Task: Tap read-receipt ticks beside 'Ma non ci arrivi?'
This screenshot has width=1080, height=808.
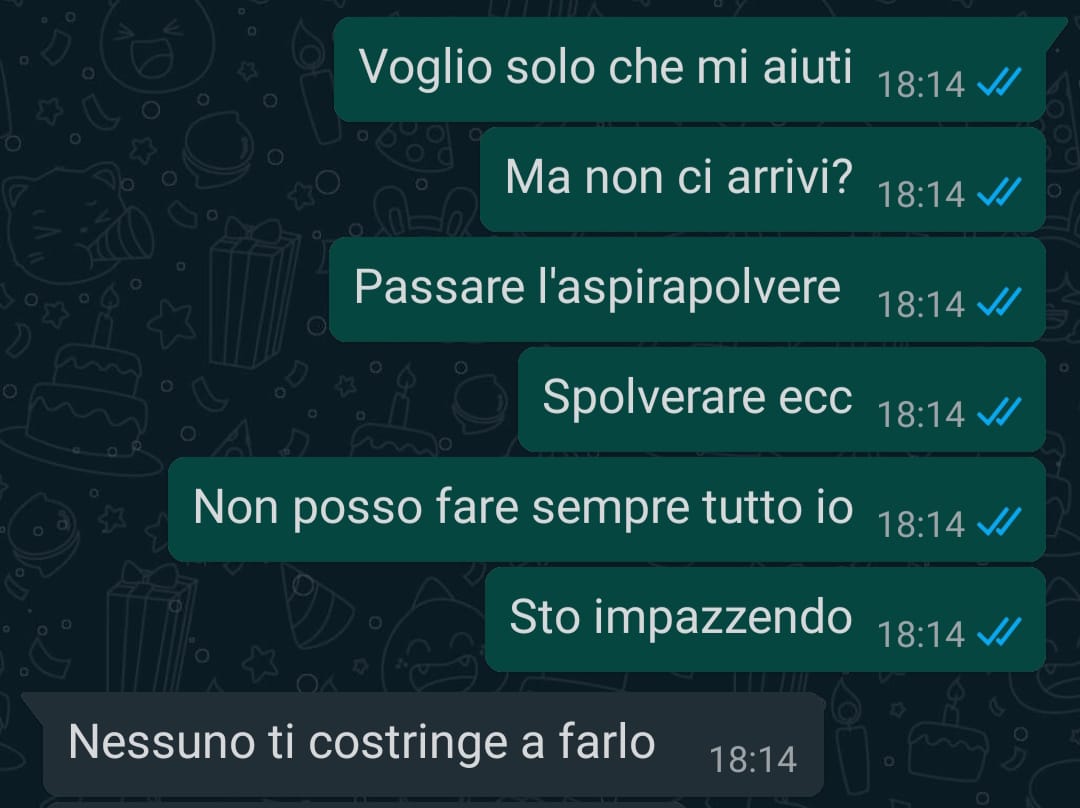Action: pyautogui.click(x=999, y=192)
